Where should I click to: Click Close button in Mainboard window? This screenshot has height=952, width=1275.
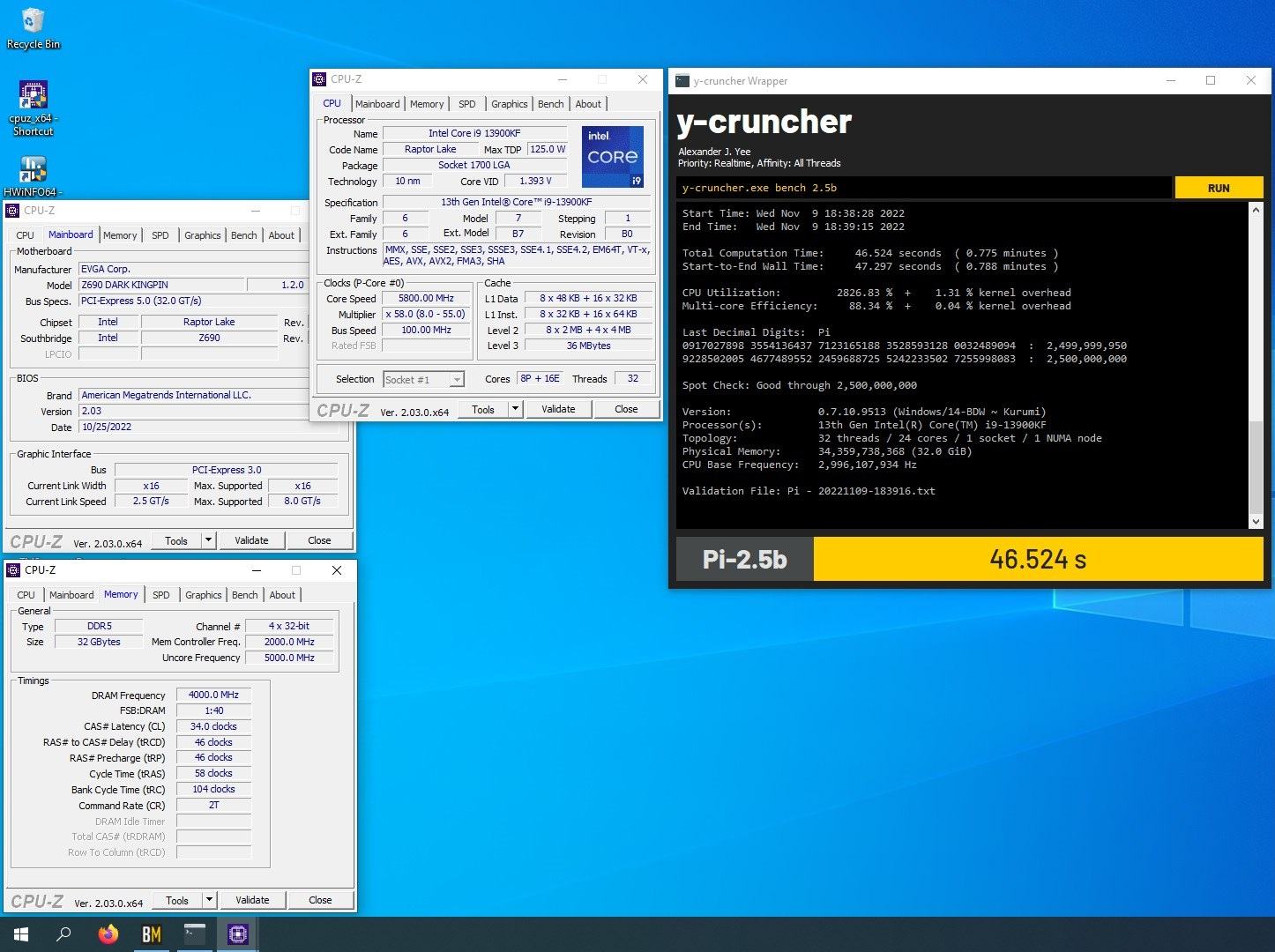click(319, 540)
